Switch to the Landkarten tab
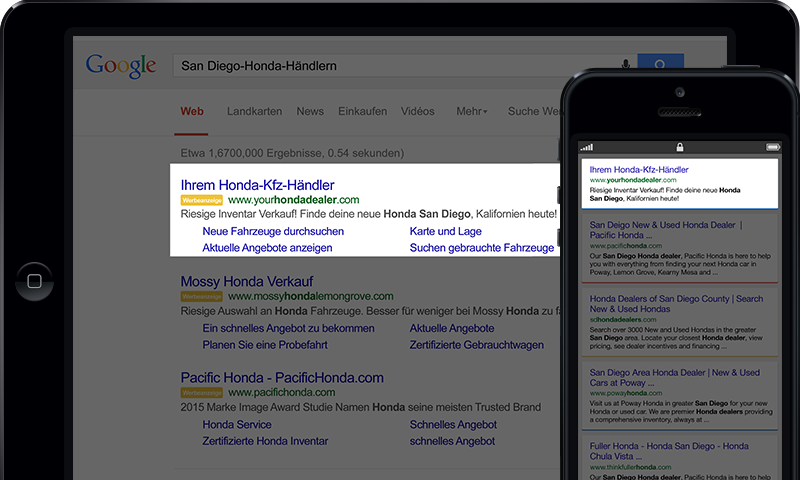This screenshot has height=480, width=800. [x=255, y=111]
